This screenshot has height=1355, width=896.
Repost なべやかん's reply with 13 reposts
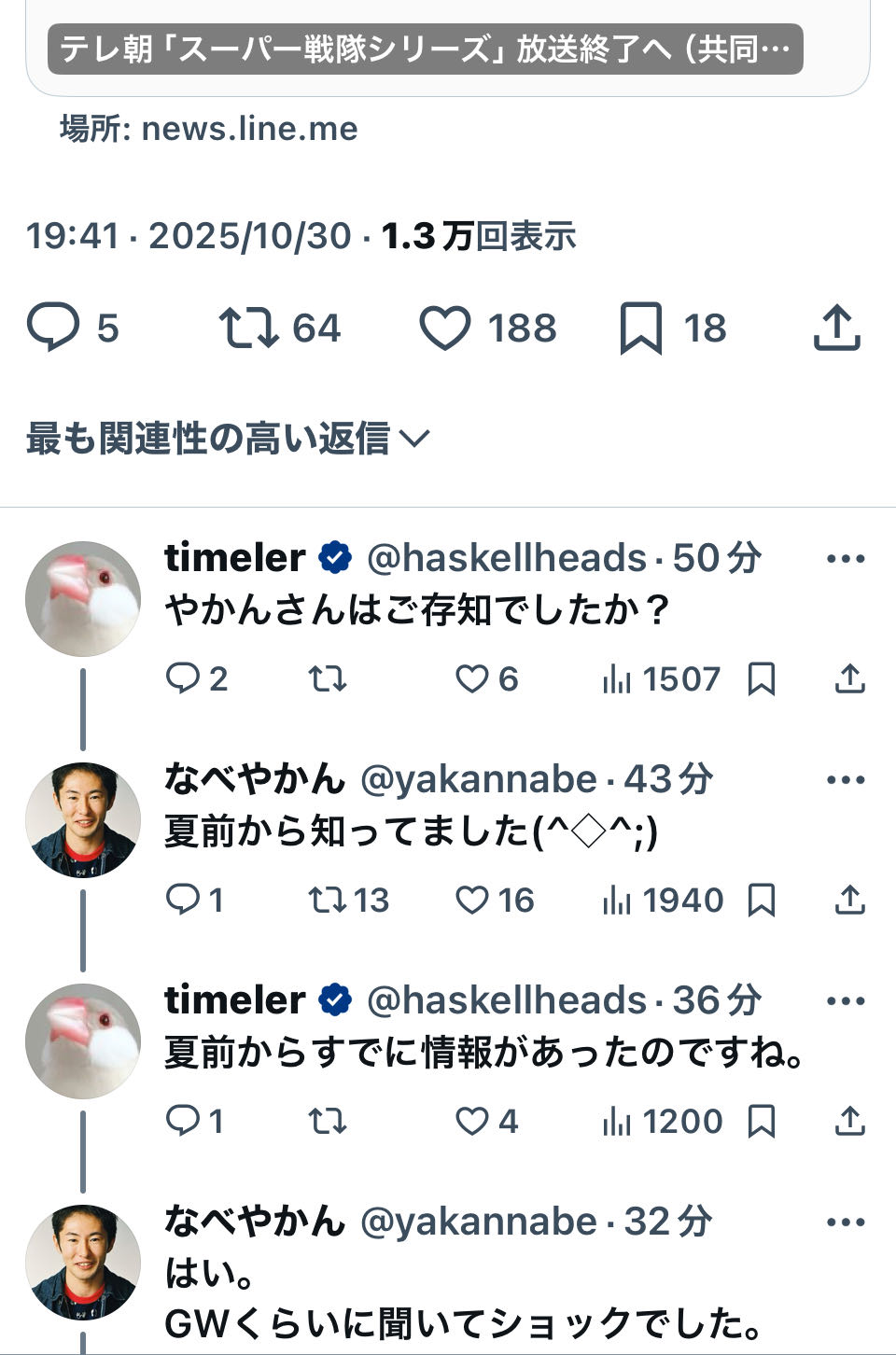tap(328, 900)
